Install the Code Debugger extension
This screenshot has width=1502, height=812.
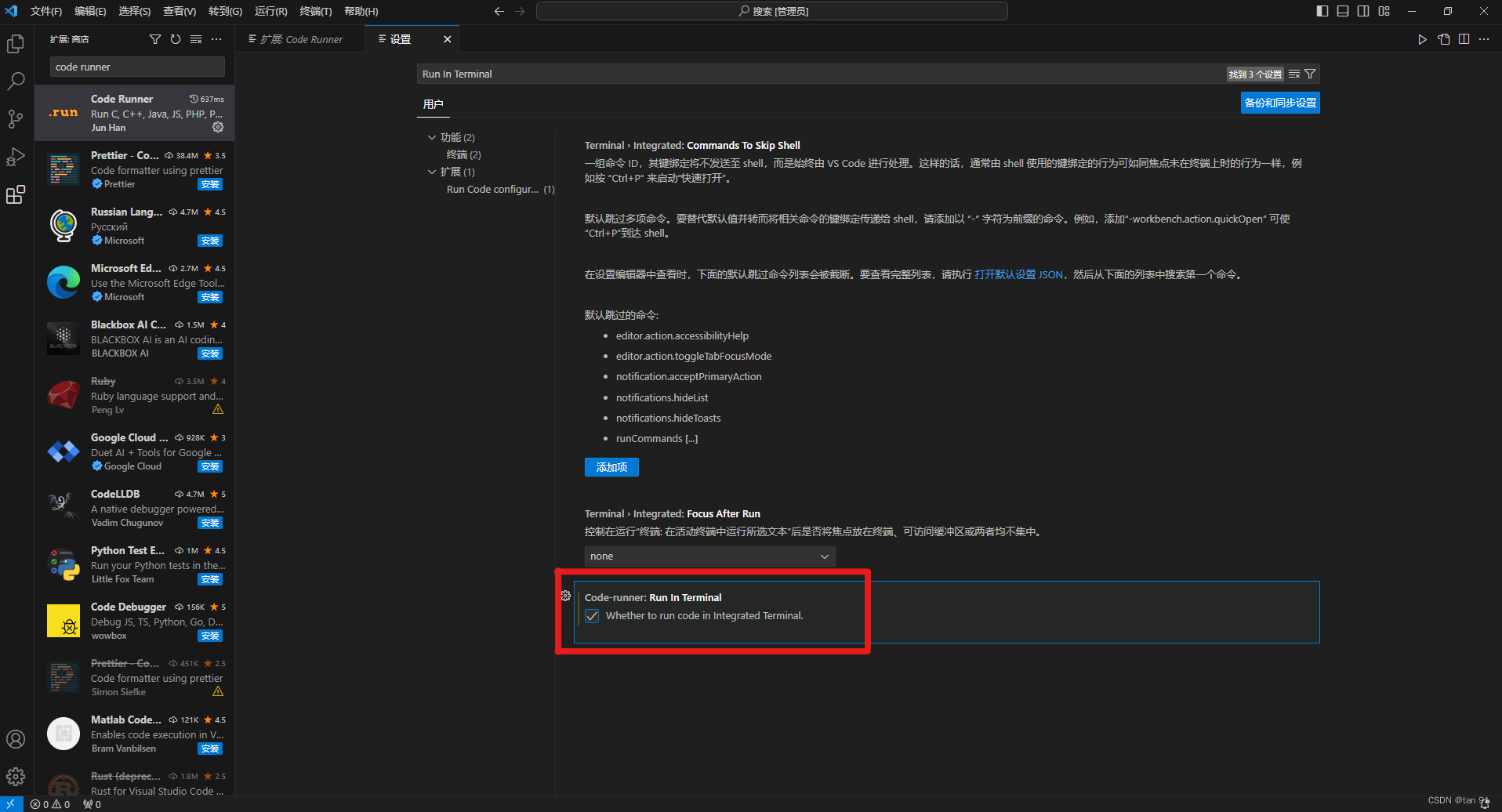[210, 636]
